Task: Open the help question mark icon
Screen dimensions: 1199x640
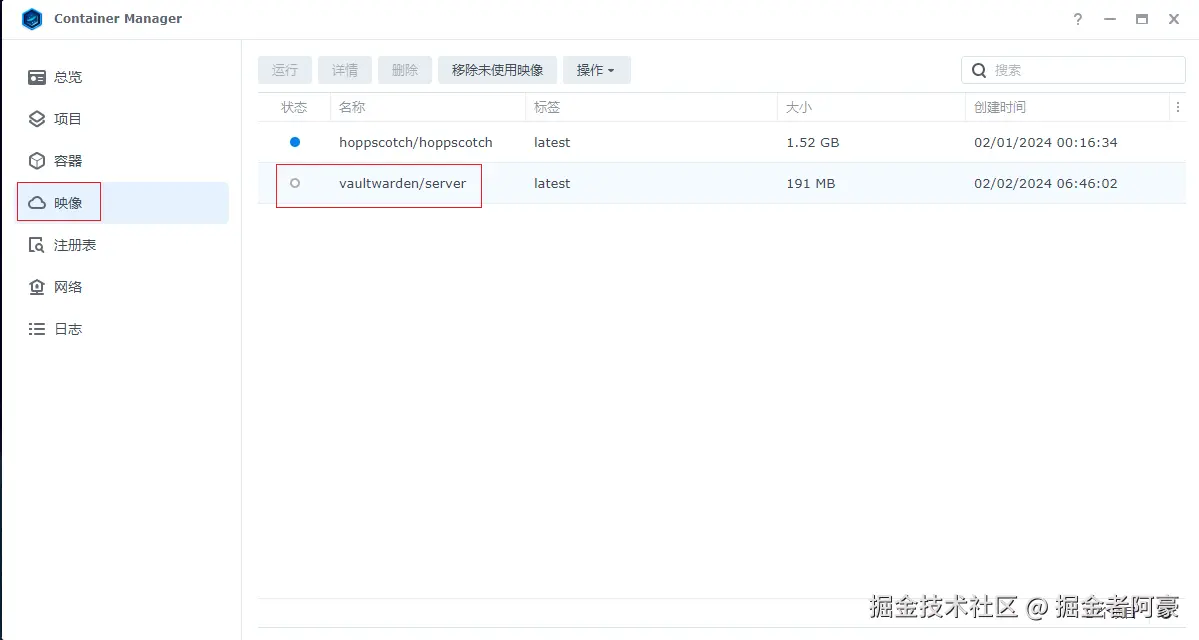Action: [x=1077, y=19]
